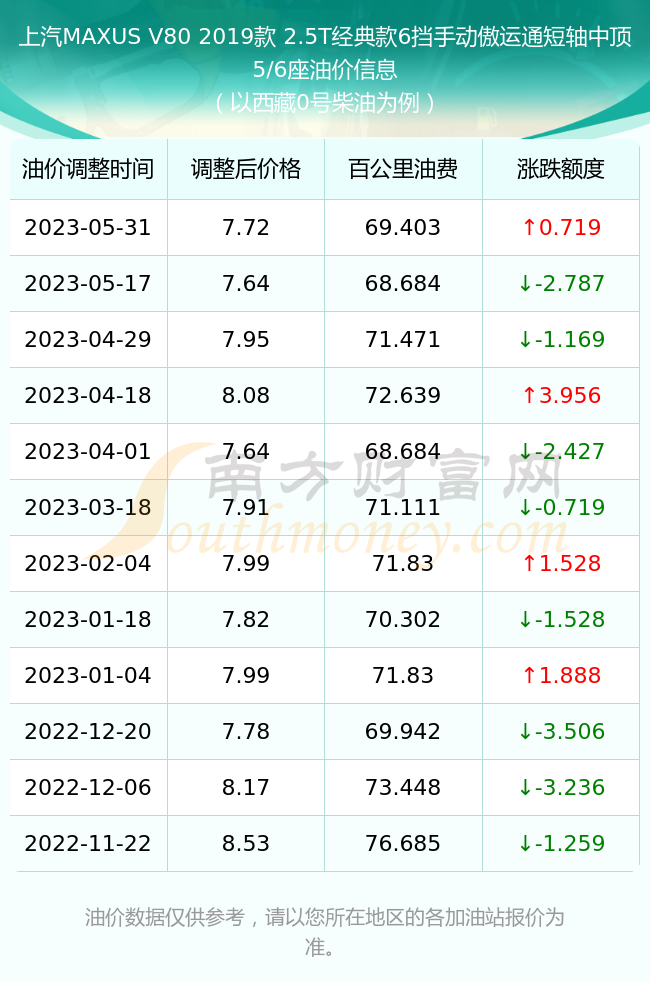Click the 调整后价格 column header

click(246, 169)
